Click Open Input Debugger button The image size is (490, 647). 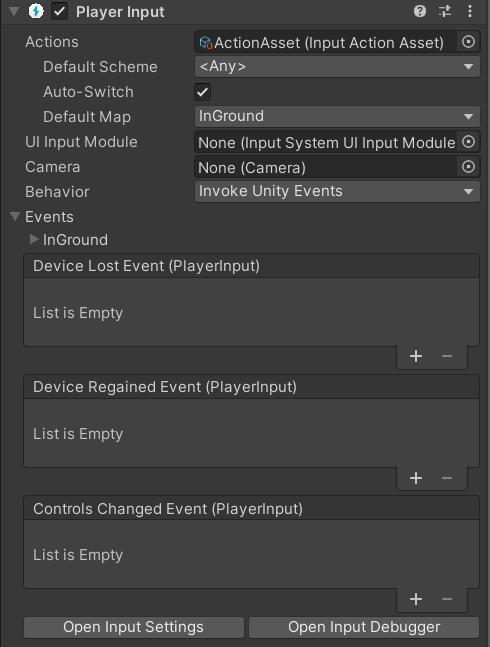[364, 627]
